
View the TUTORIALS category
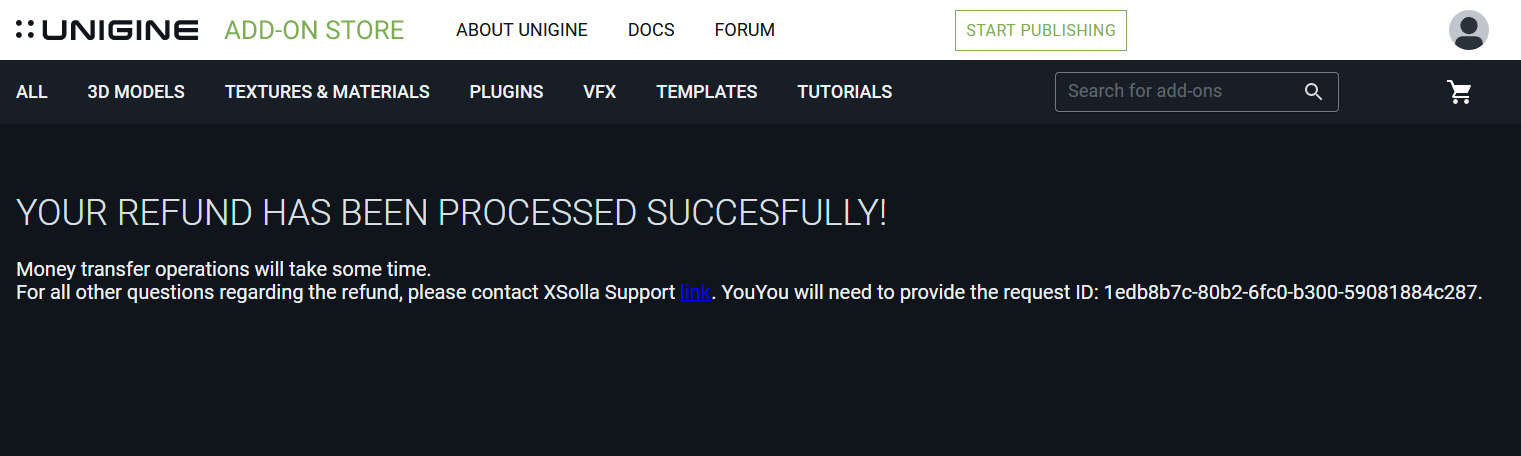coord(845,92)
